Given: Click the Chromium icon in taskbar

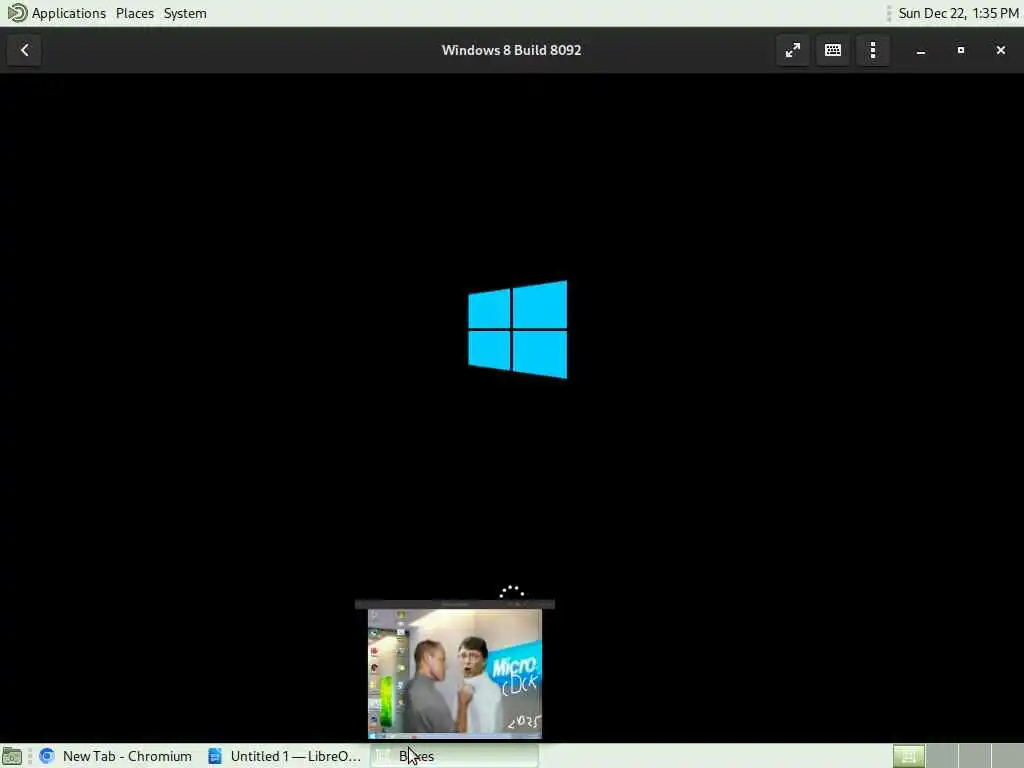Looking at the screenshot, I should tap(46, 756).
